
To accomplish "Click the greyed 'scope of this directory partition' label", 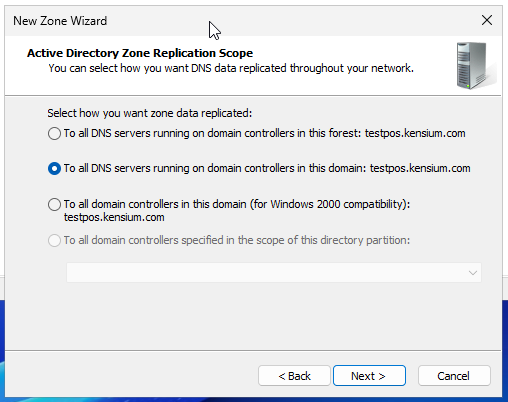I will point(237,240).
